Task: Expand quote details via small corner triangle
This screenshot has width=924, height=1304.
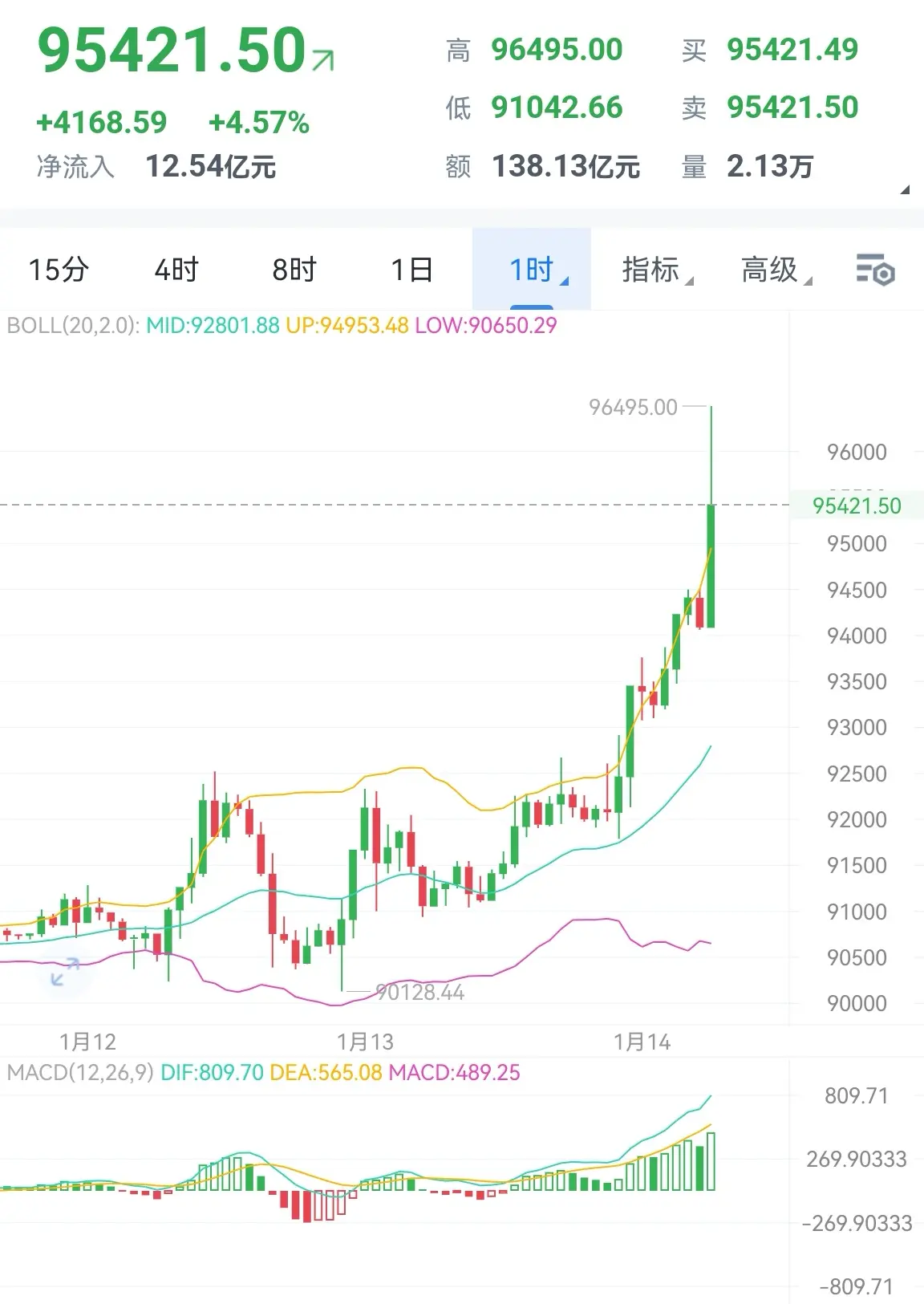Action: (905, 190)
